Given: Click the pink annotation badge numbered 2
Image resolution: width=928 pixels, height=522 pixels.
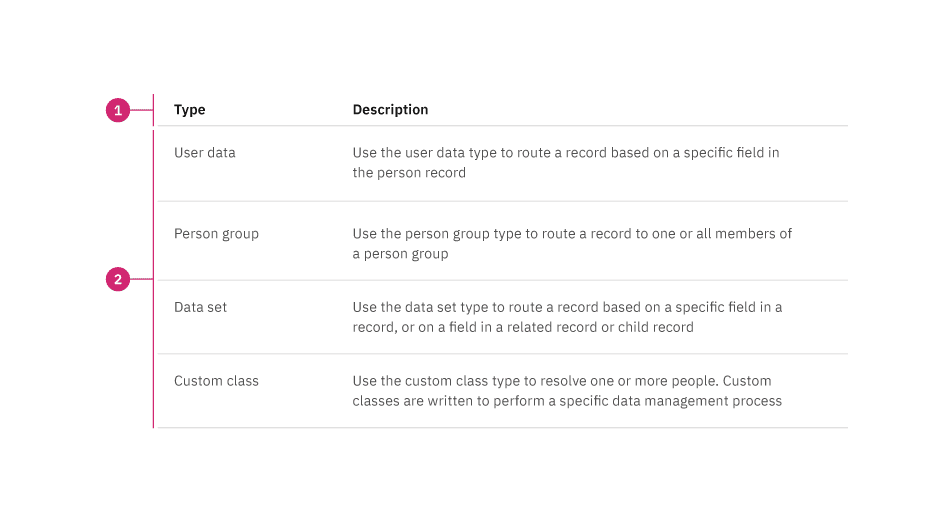Looking at the screenshot, I should coord(118,280).
